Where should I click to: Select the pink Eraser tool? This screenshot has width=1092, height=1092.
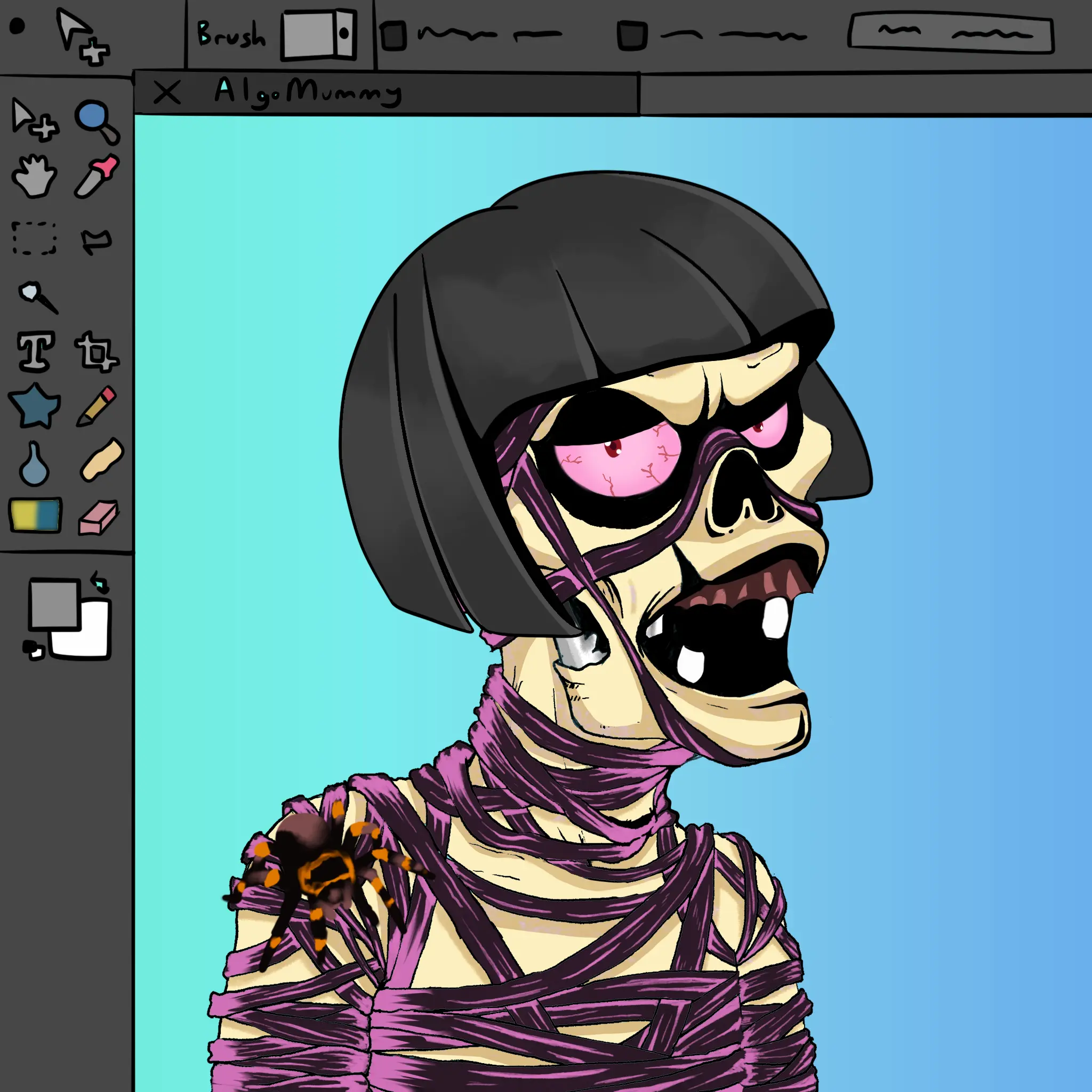coord(98,517)
